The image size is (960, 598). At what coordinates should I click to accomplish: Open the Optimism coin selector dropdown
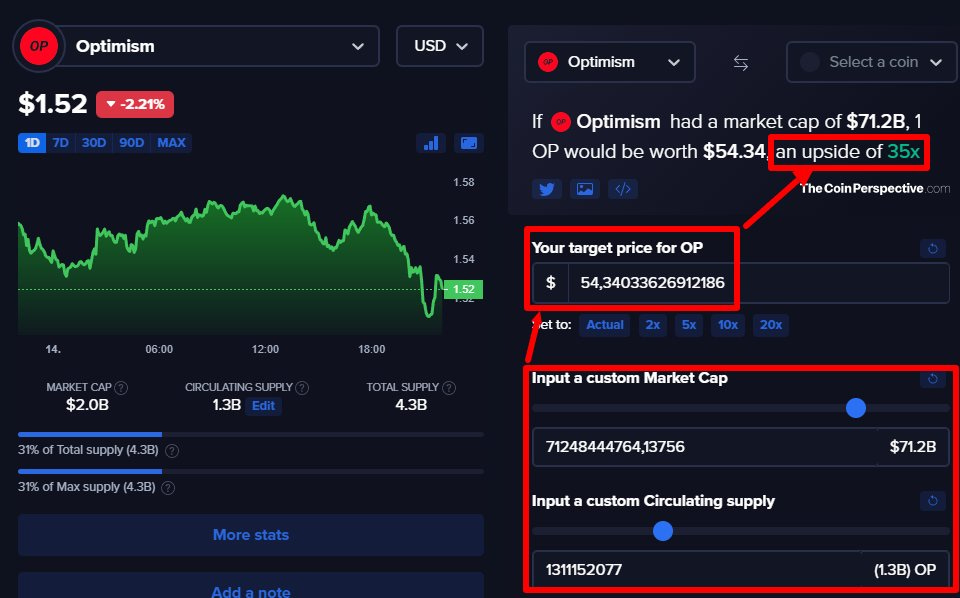pyautogui.click(x=220, y=46)
